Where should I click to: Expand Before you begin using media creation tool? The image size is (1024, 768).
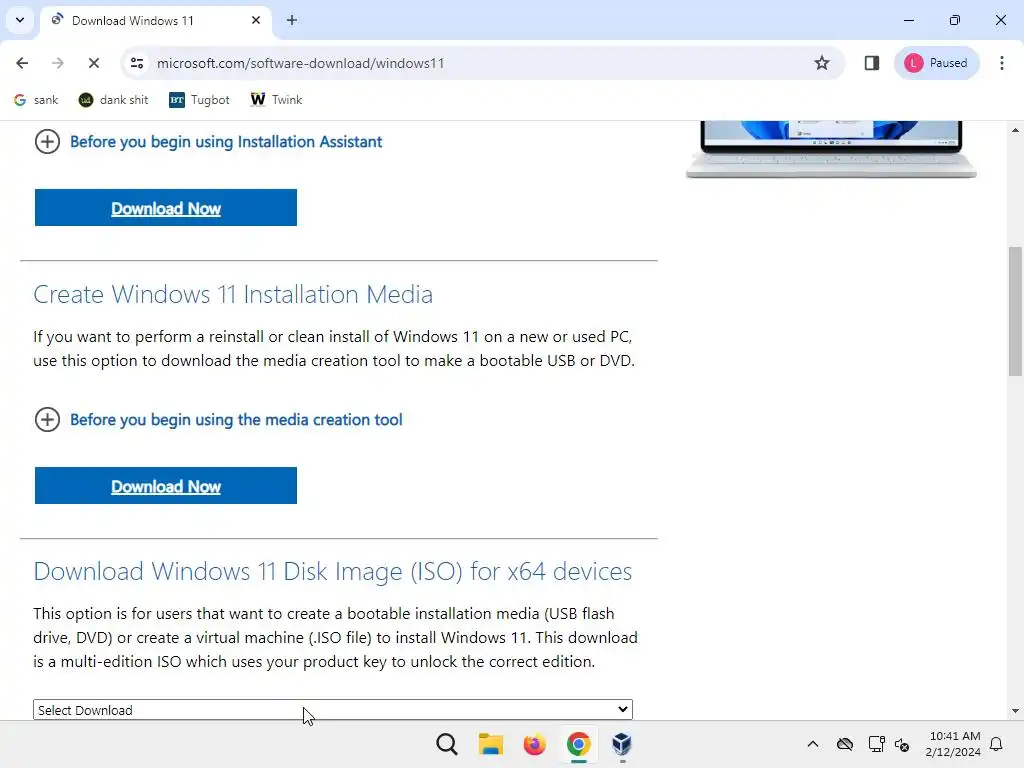tap(218, 419)
